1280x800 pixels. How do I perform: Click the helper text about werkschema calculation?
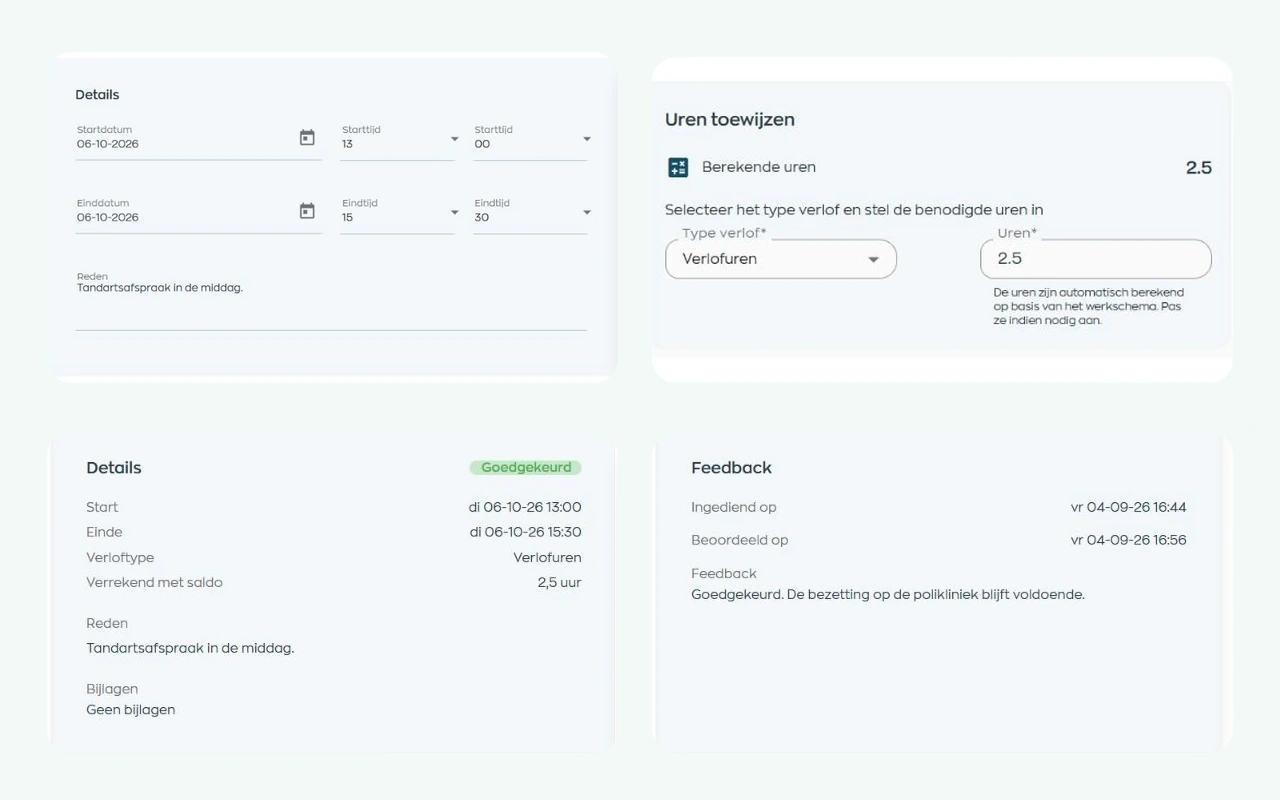(1089, 306)
